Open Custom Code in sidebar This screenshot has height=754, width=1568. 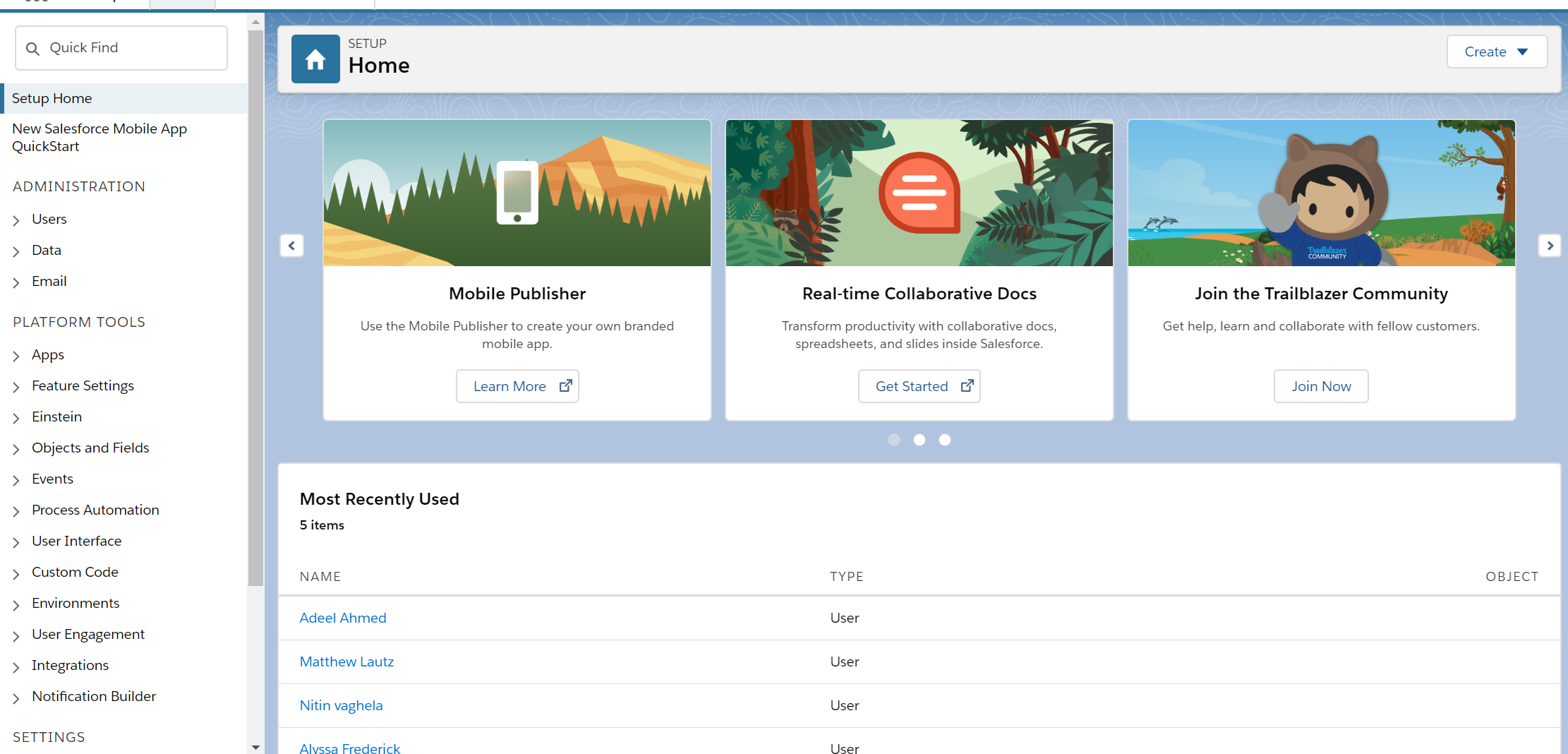pyautogui.click(x=75, y=572)
